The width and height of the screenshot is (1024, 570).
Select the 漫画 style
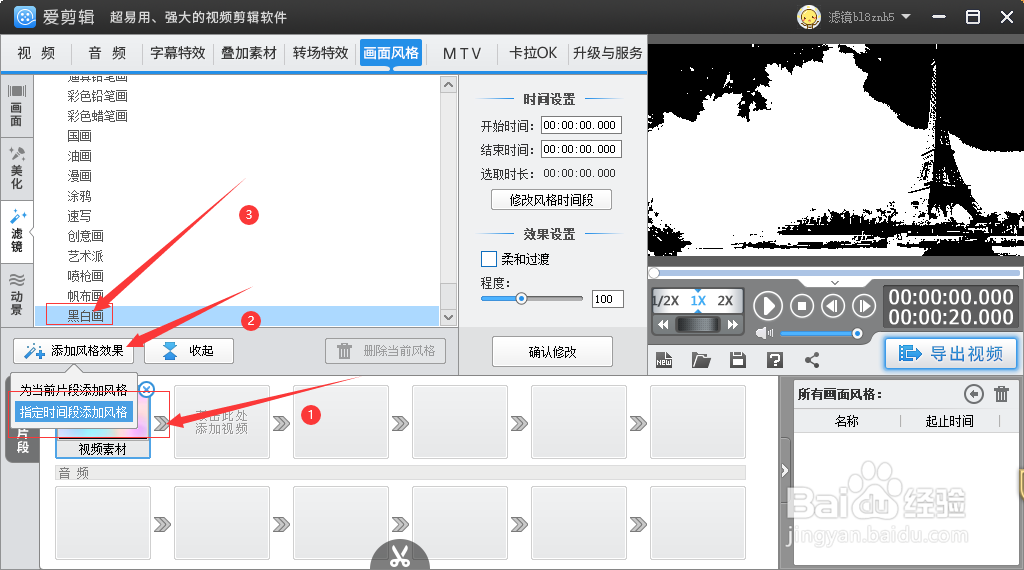click(79, 176)
